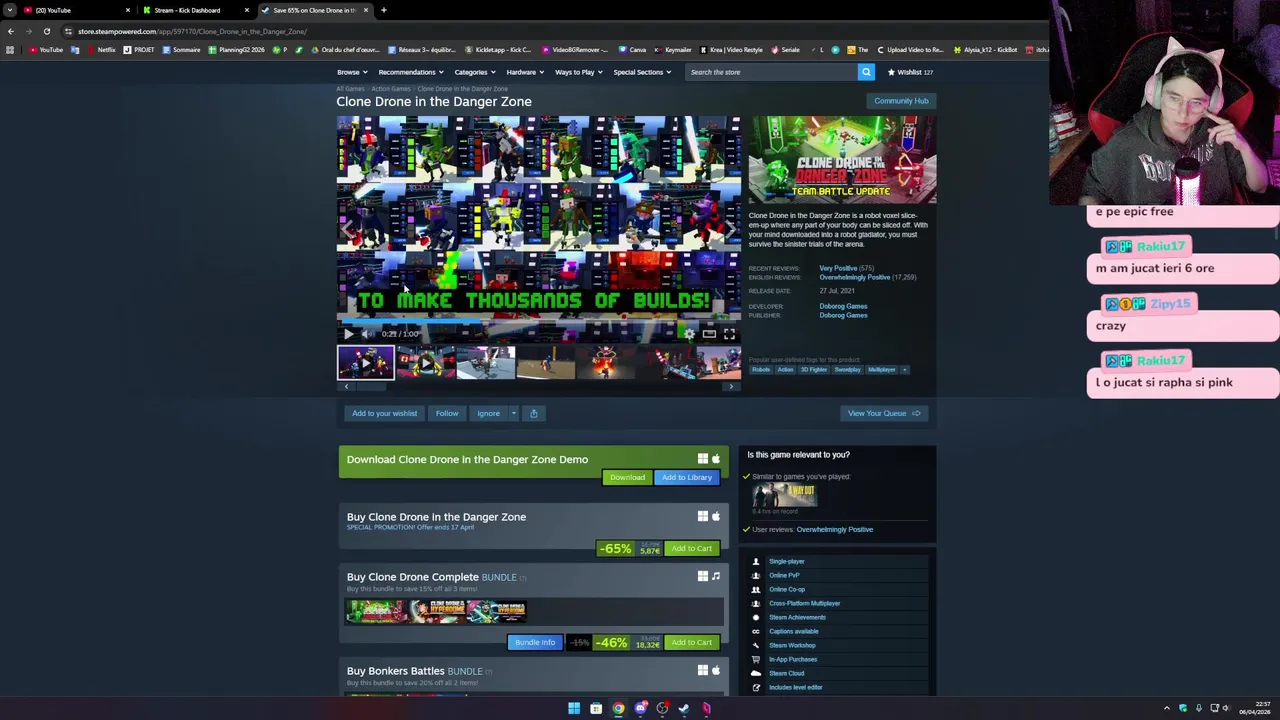Open the Very Positive recent reviews link
This screenshot has width=1280, height=720.
(x=838, y=268)
